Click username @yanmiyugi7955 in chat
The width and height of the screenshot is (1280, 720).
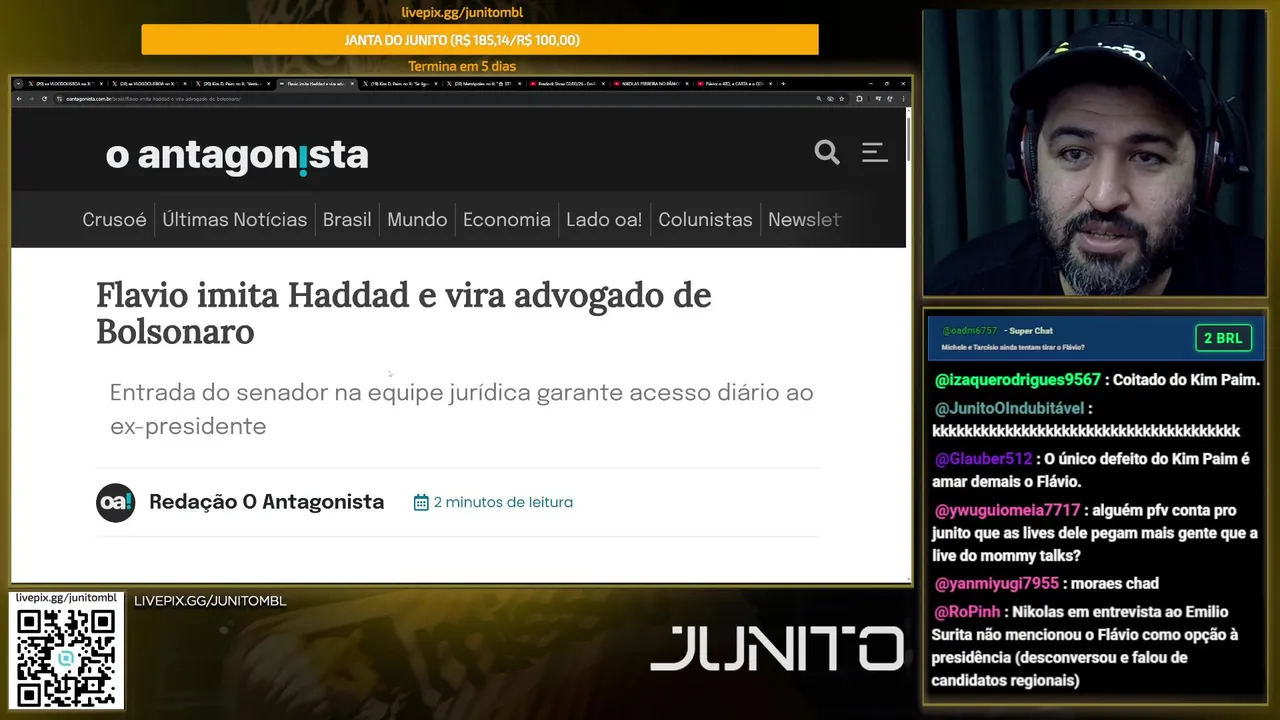[x=996, y=584]
